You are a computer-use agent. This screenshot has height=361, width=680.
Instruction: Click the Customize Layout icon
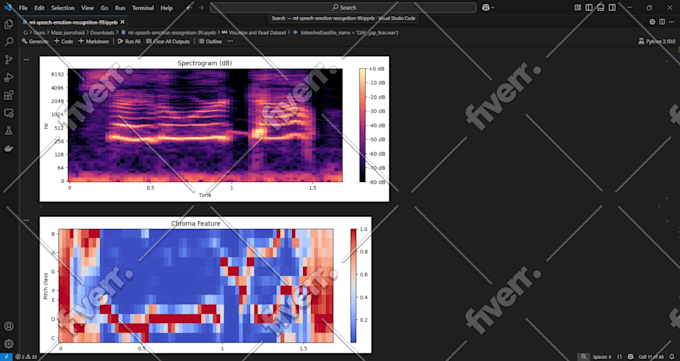(578, 7)
